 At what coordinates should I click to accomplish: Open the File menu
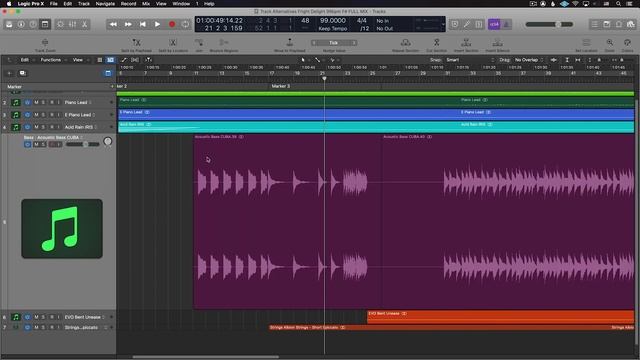[x=53, y=4]
